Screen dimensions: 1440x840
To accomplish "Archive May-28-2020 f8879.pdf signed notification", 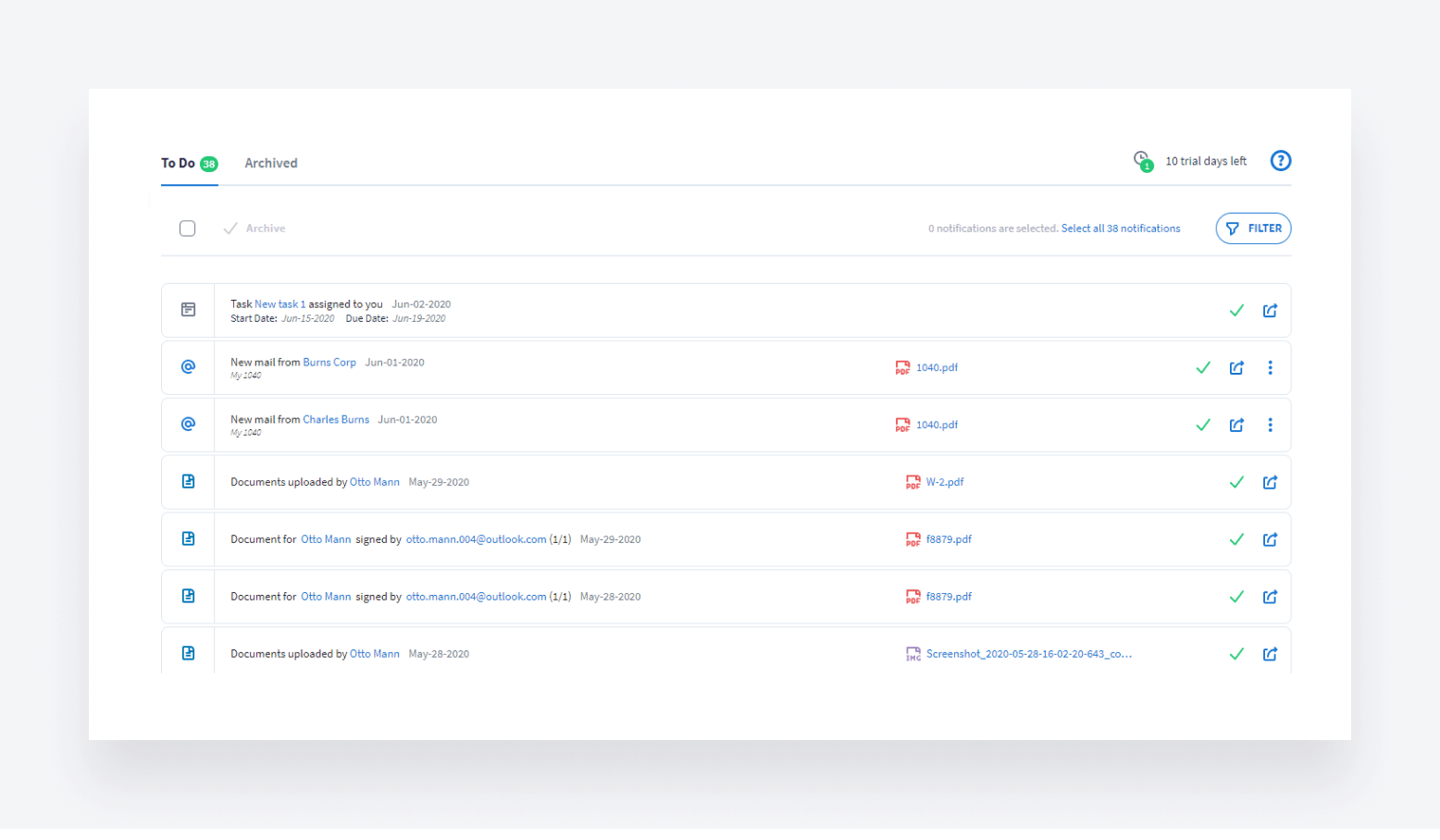I will coord(1236,598).
